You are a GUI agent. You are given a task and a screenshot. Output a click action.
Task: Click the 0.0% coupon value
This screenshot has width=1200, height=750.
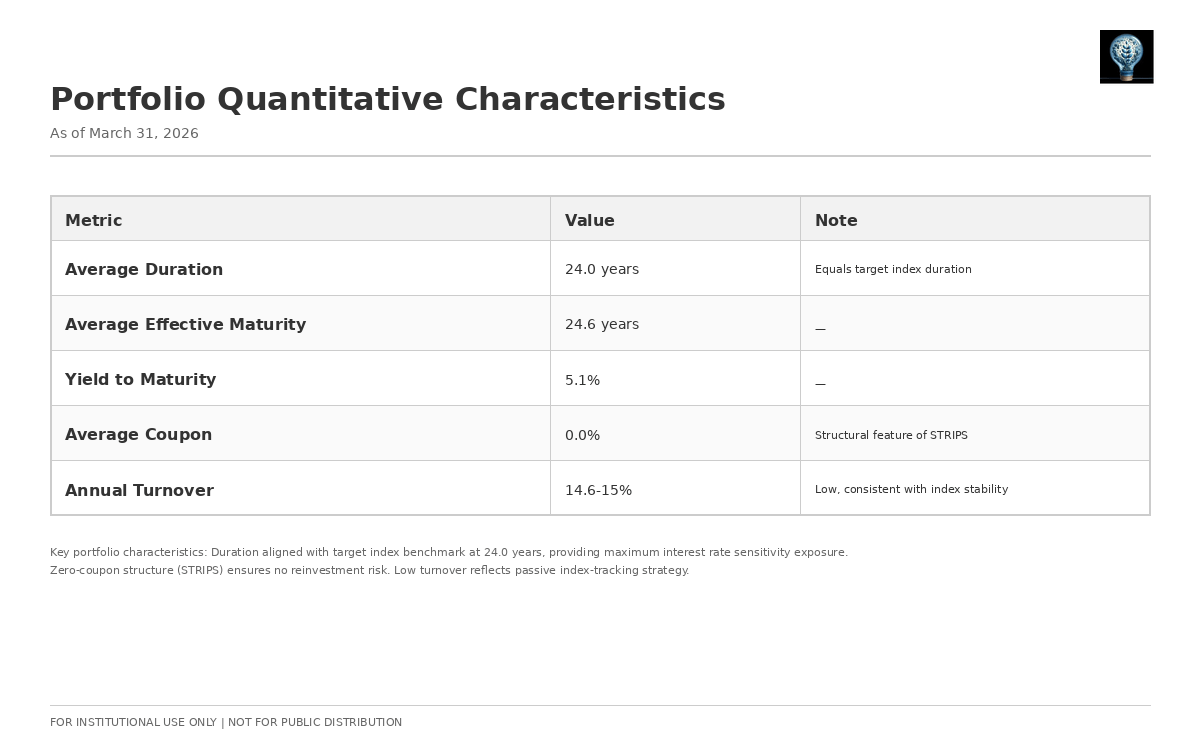tap(582, 436)
